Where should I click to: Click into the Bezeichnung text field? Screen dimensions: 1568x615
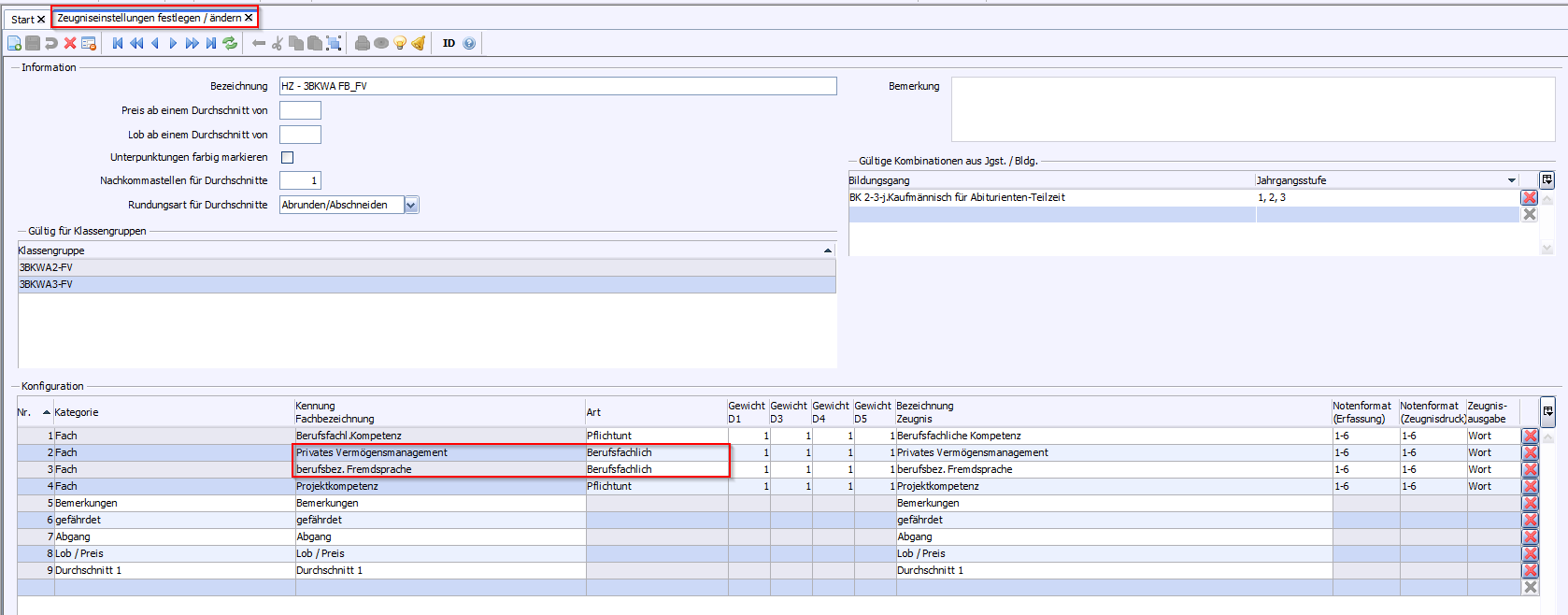[x=557, y=86]
